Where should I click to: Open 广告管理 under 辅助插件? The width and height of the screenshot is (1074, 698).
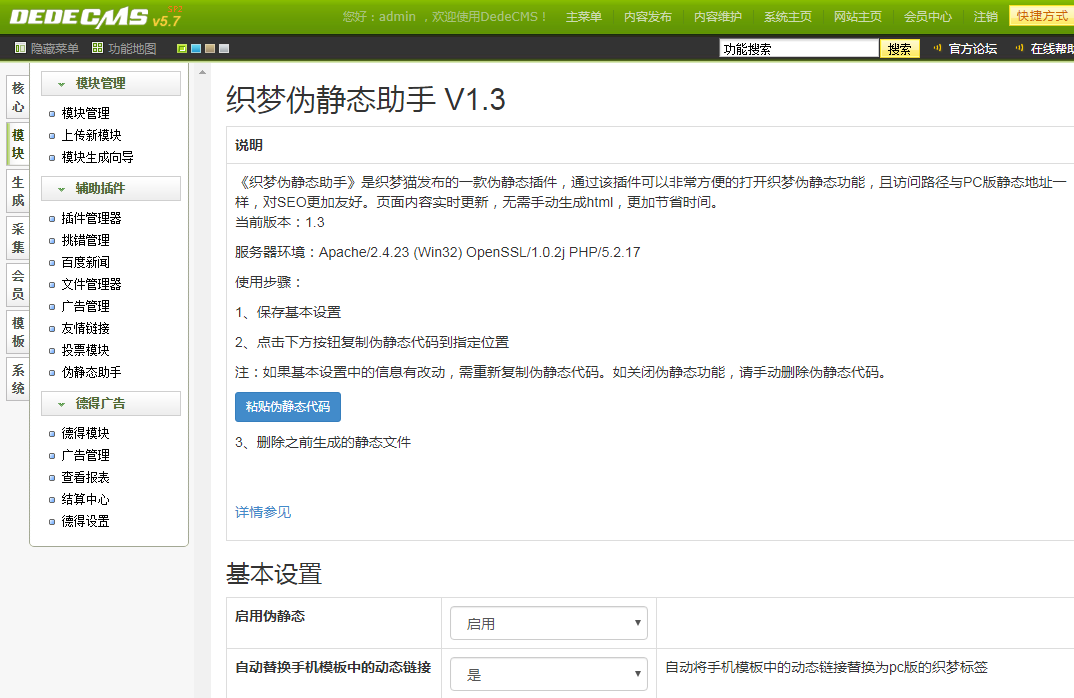pos(86,306)
